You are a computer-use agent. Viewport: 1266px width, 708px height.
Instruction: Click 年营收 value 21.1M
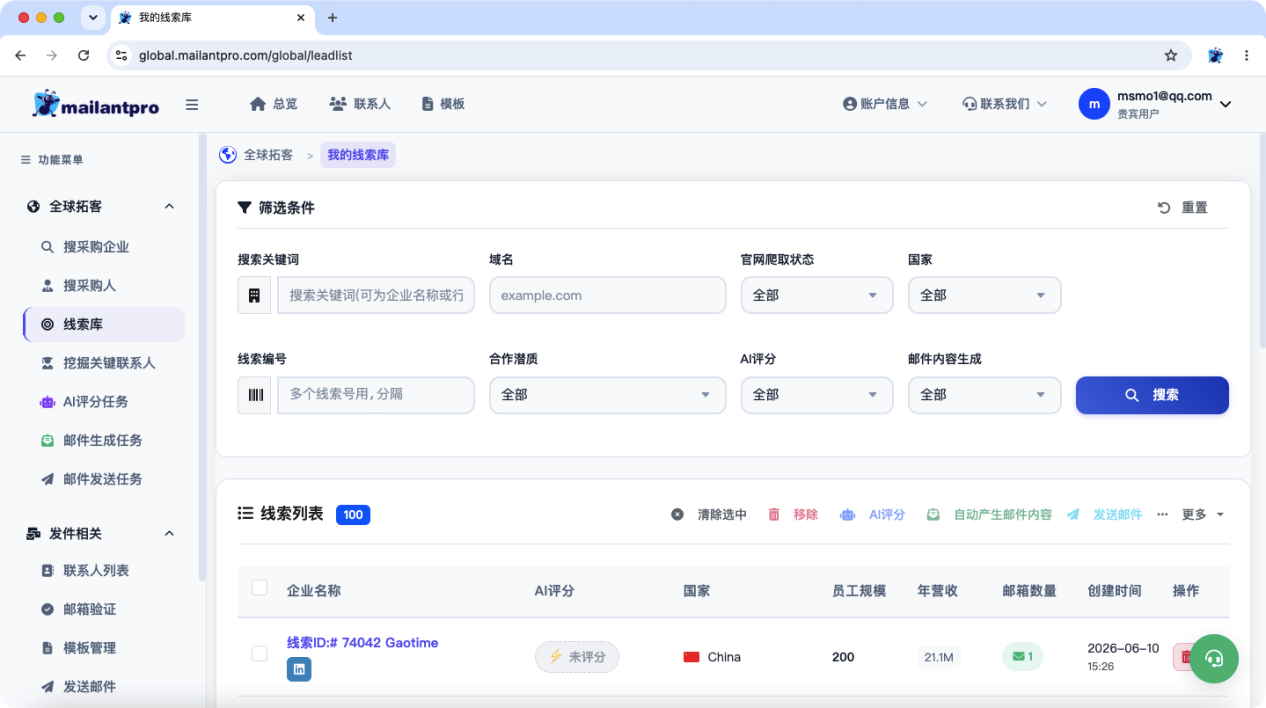[939, 657]
